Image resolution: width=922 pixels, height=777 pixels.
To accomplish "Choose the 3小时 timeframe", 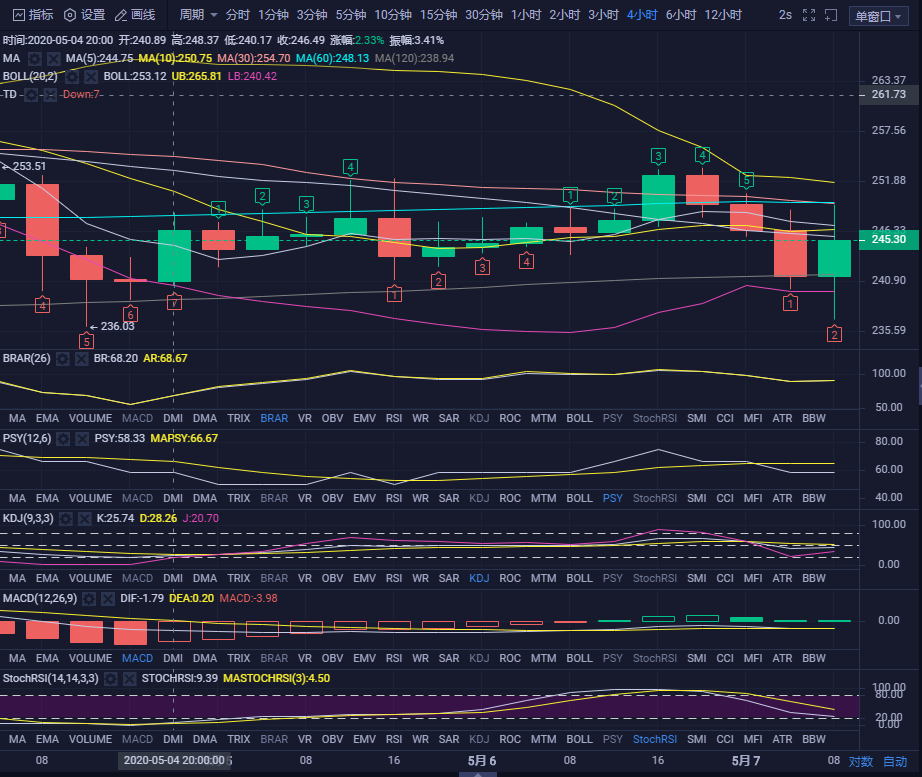I will pyautogui.click(x=603, y=15).
